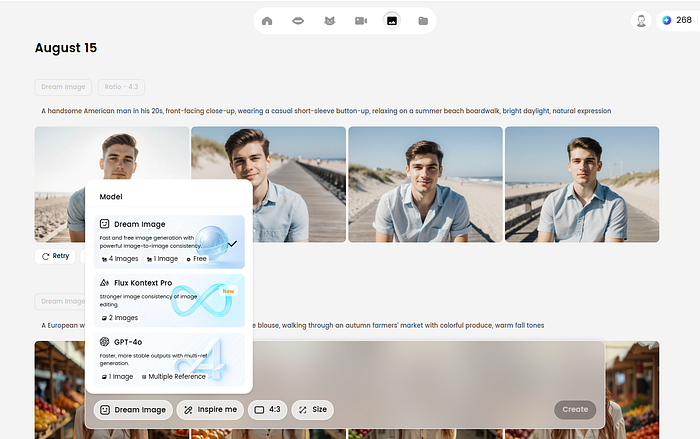Image resolution: width=700 pixels, height=439 pixels.
Task: Open the lip sync tool icon
Action: [297, 20]
